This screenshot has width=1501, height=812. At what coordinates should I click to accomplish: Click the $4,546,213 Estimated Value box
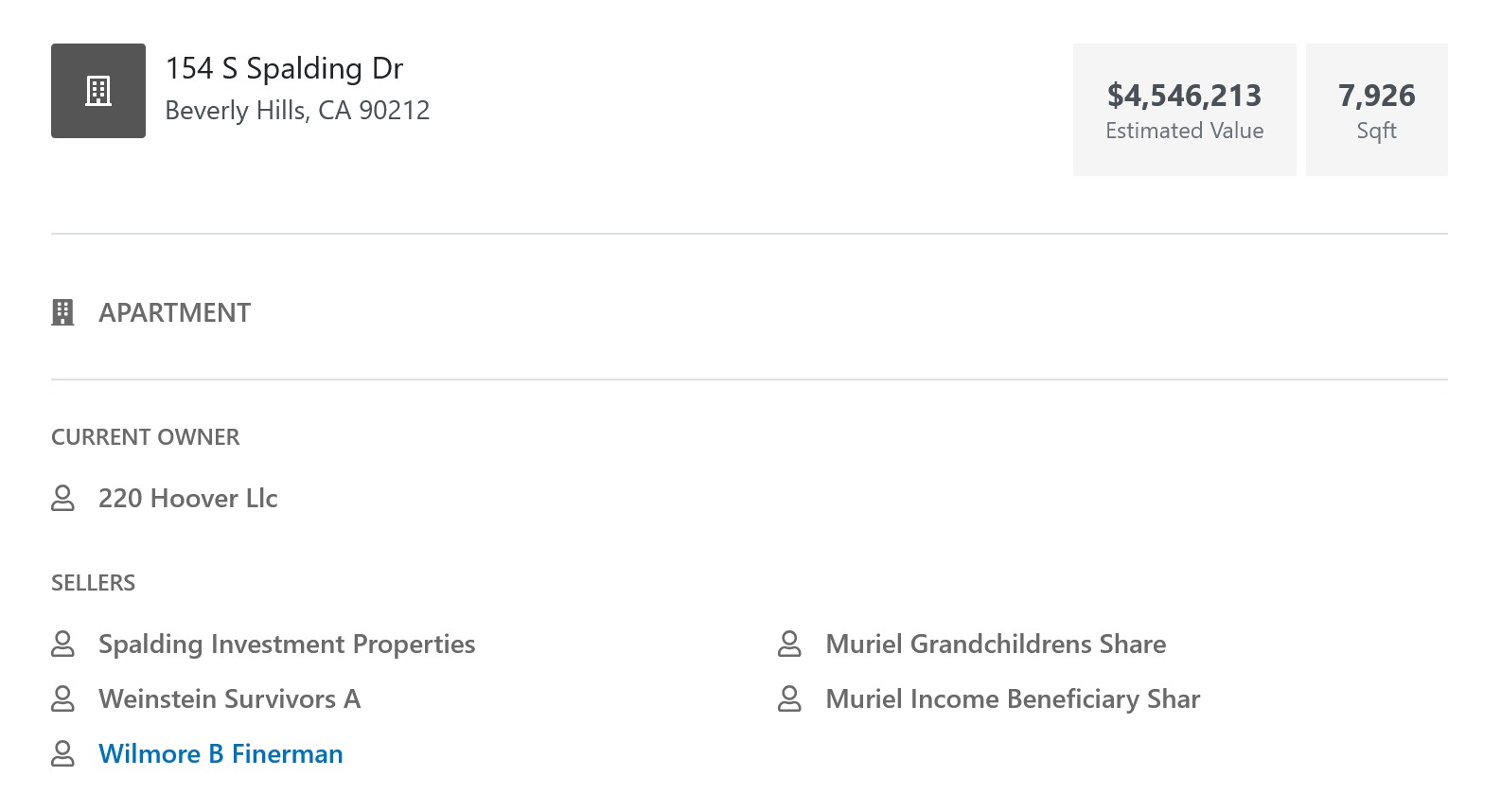pos(1184,110)
